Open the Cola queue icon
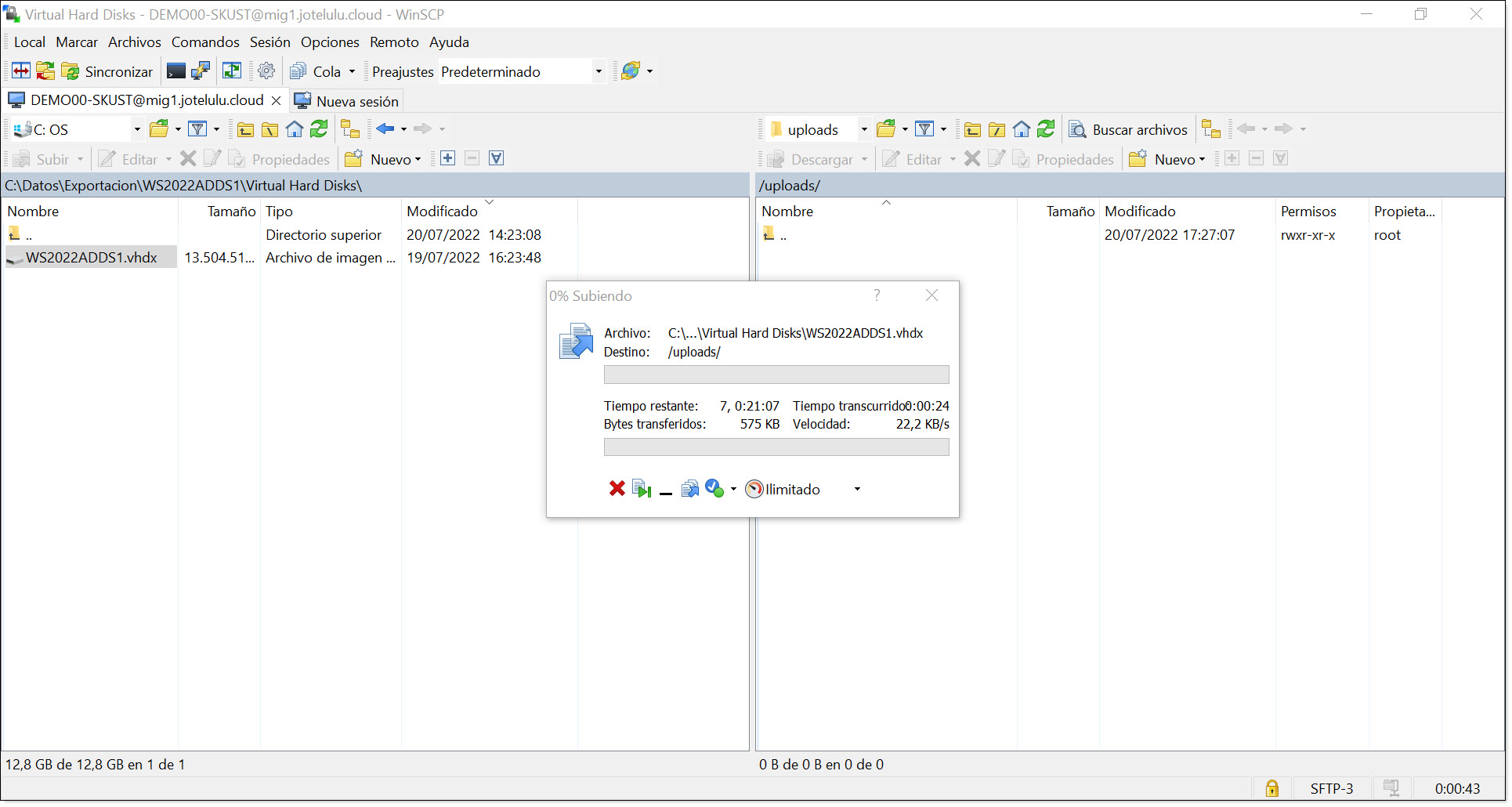The image size is (1512, 807). [298, 71]
